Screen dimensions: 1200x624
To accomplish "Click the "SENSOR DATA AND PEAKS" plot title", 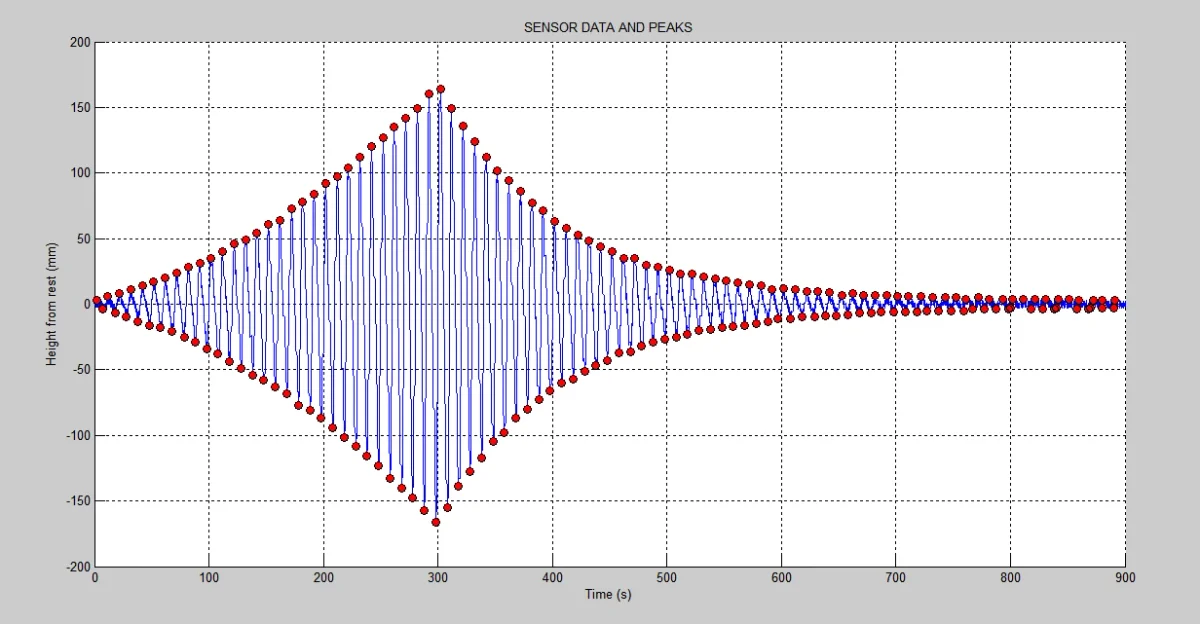I will 608,28.
